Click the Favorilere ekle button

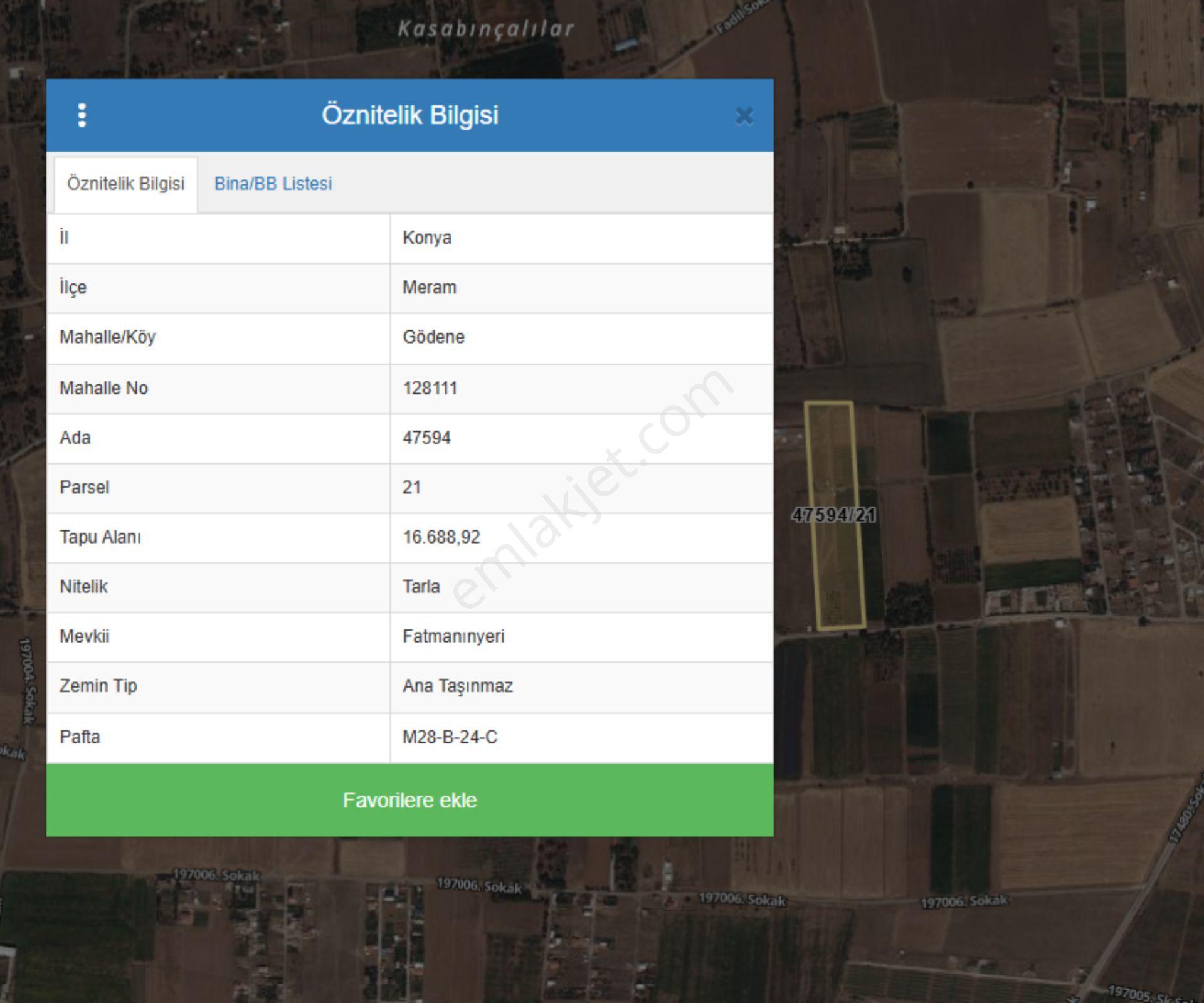click(409, 800)
